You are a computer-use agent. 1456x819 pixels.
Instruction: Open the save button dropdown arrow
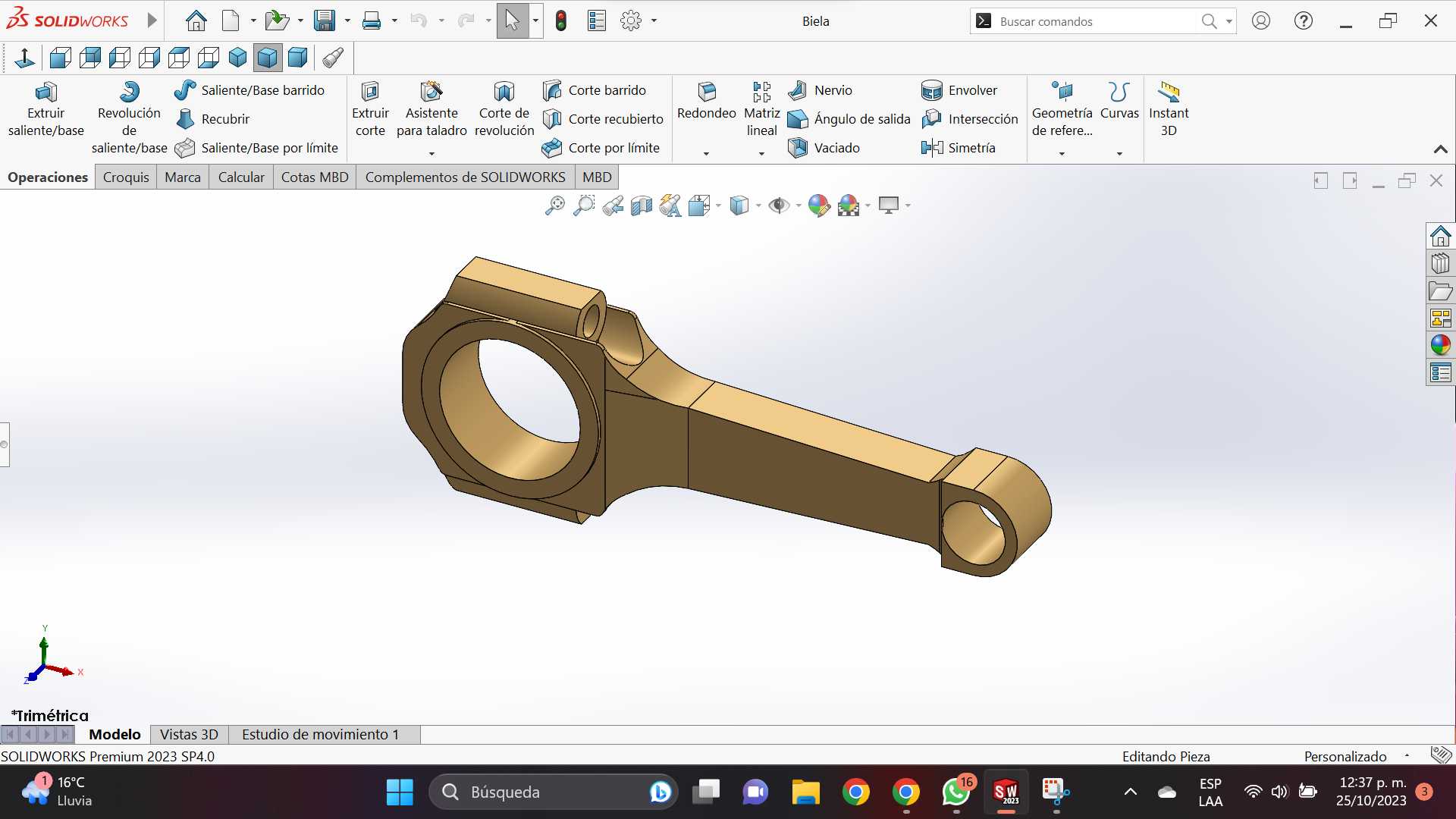click(347, 21)
